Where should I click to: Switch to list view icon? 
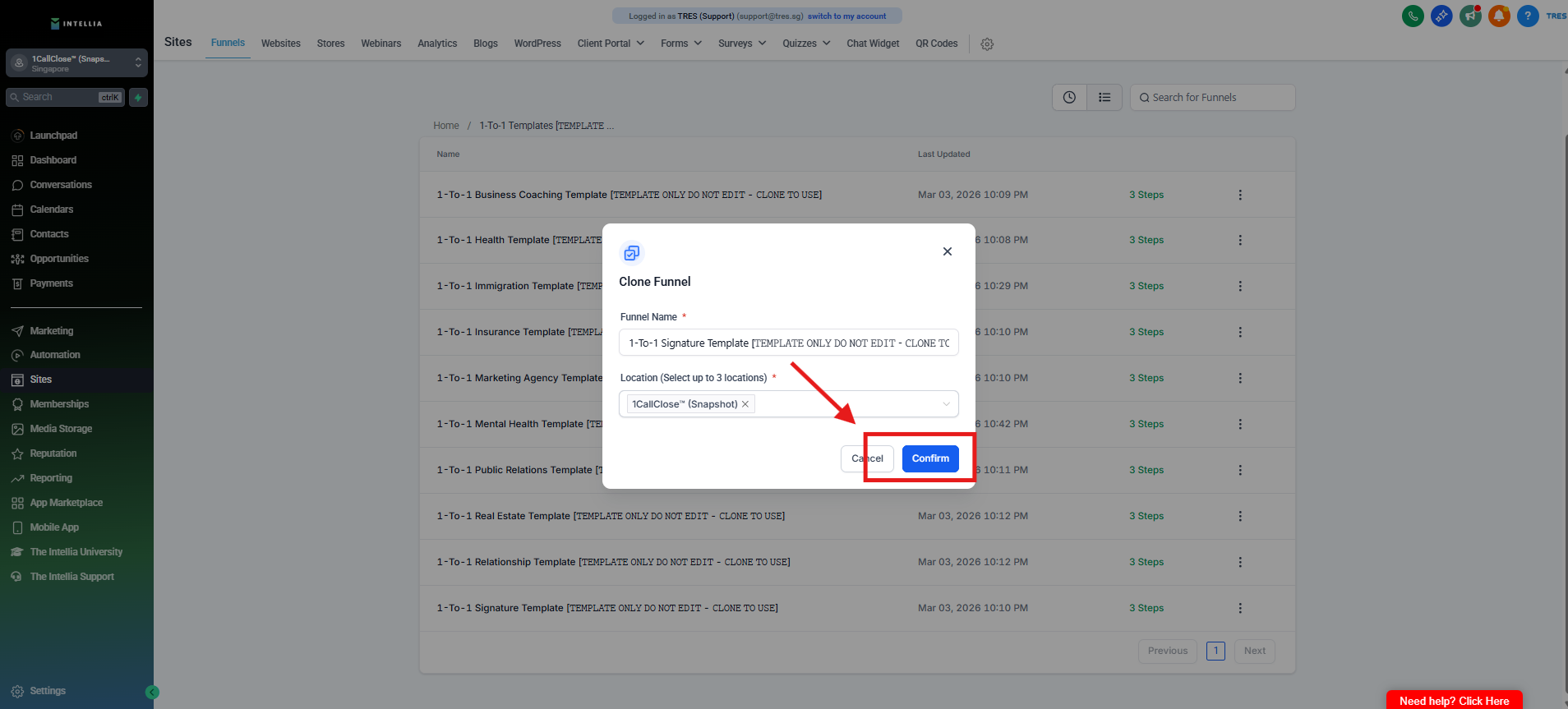(1105, 97)
